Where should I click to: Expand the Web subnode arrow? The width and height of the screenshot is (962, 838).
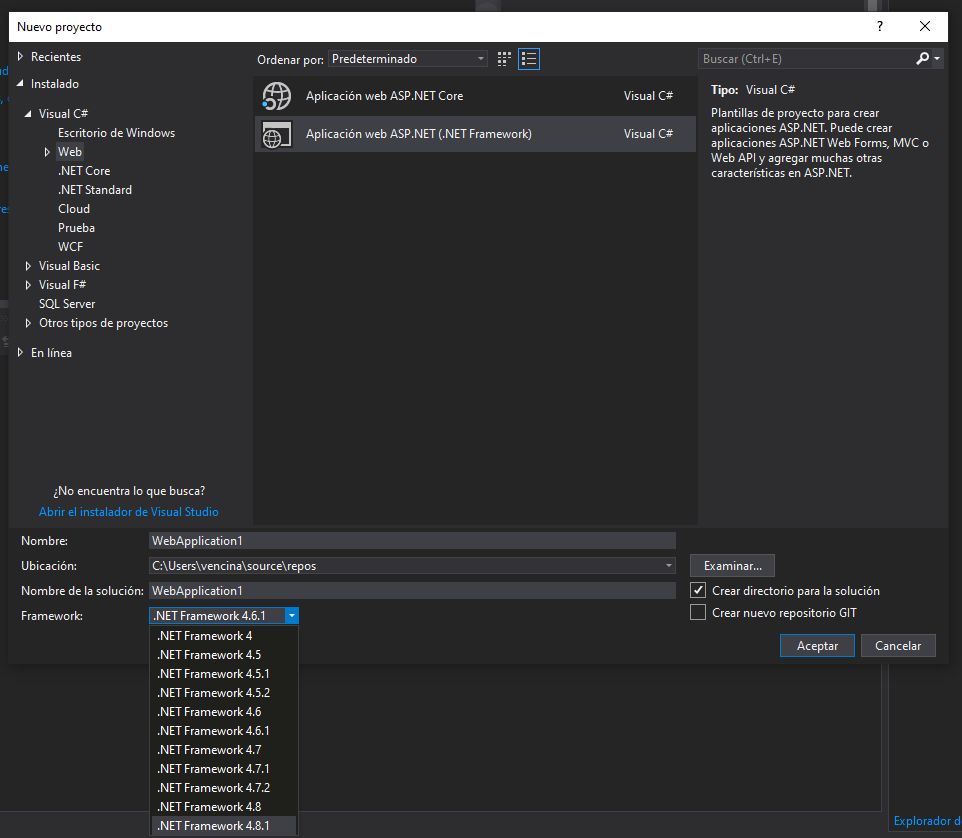pos(47,152)
